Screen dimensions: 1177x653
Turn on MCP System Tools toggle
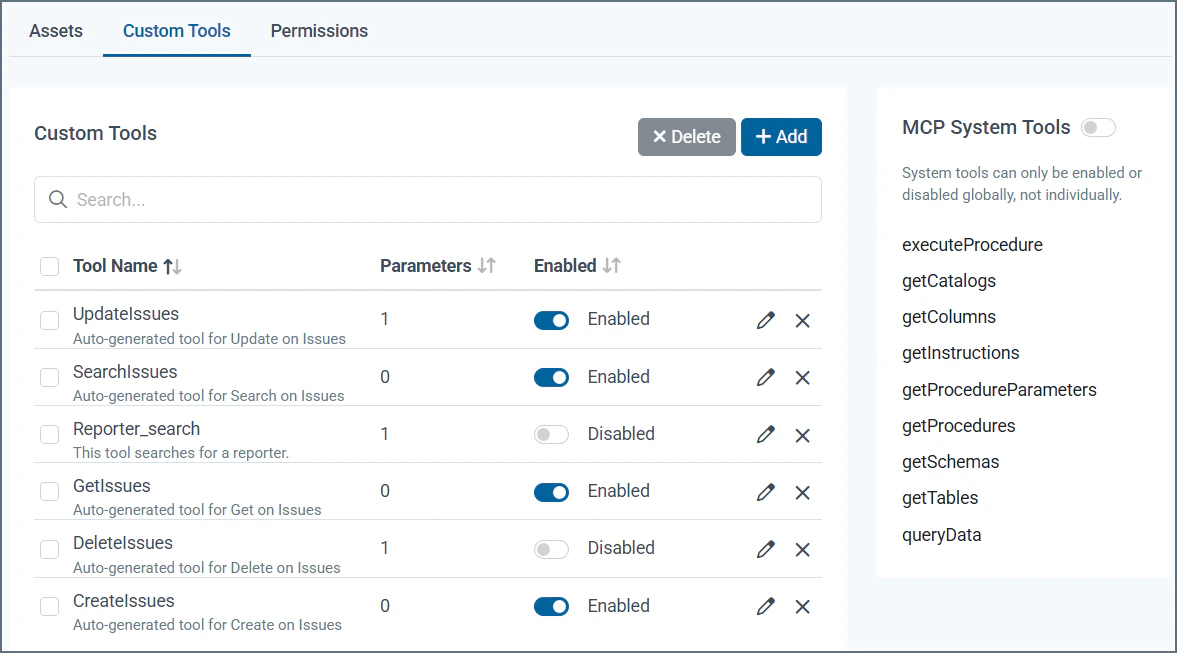coord(1098,128)
